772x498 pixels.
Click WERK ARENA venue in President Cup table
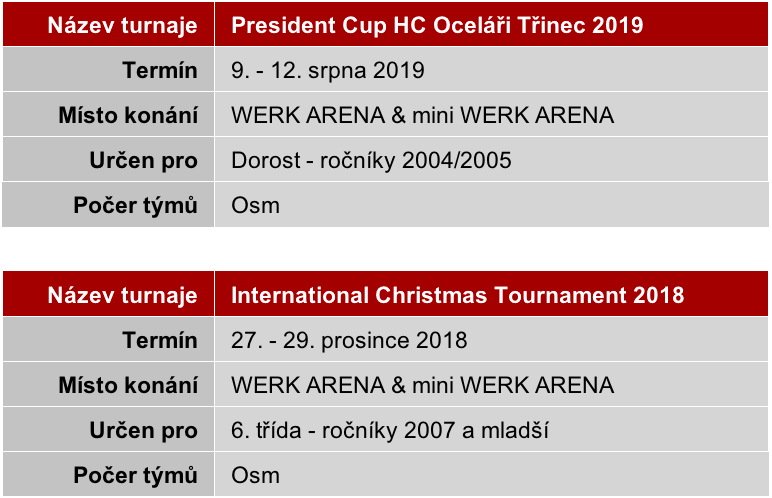[422, 115]
